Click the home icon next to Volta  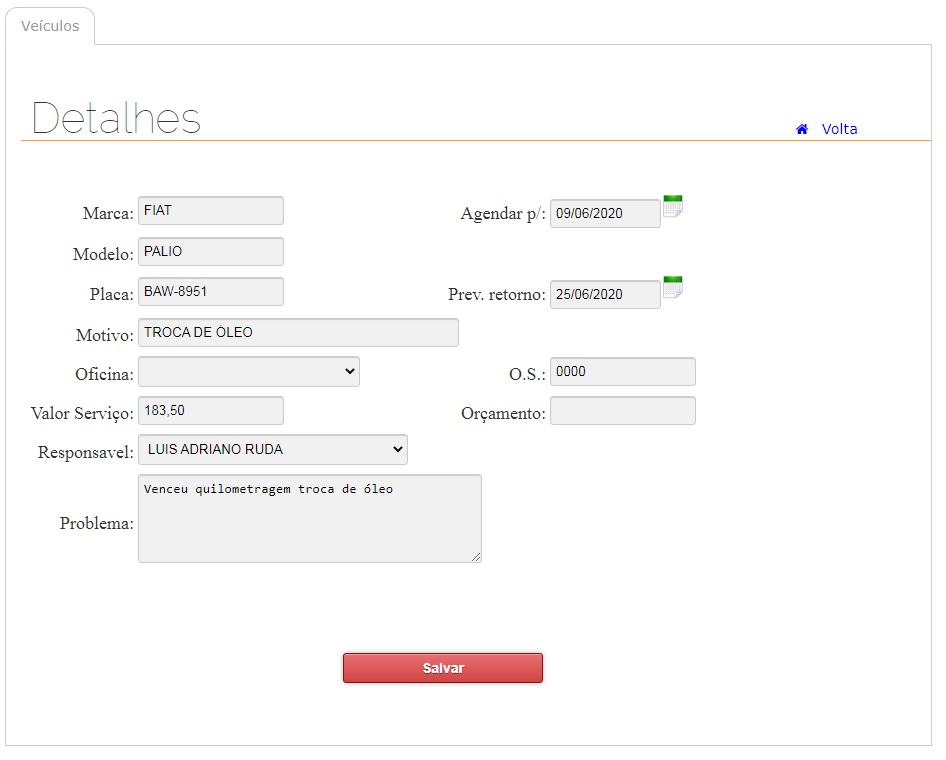802,129
